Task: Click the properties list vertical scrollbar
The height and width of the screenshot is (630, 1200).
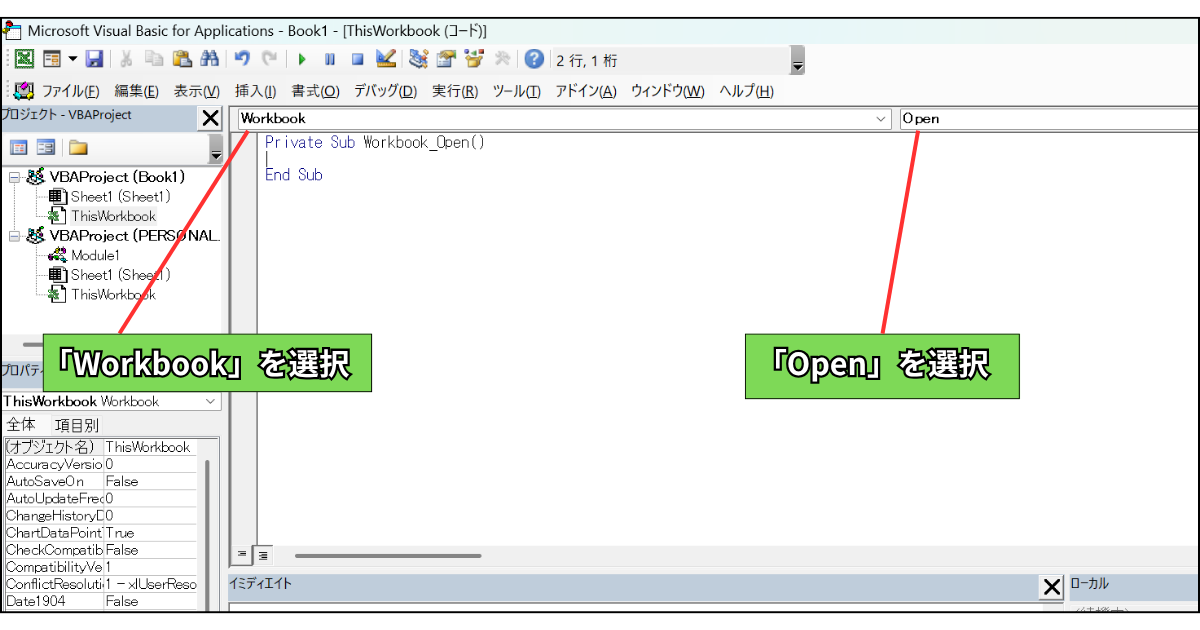Action: [207, 535]
